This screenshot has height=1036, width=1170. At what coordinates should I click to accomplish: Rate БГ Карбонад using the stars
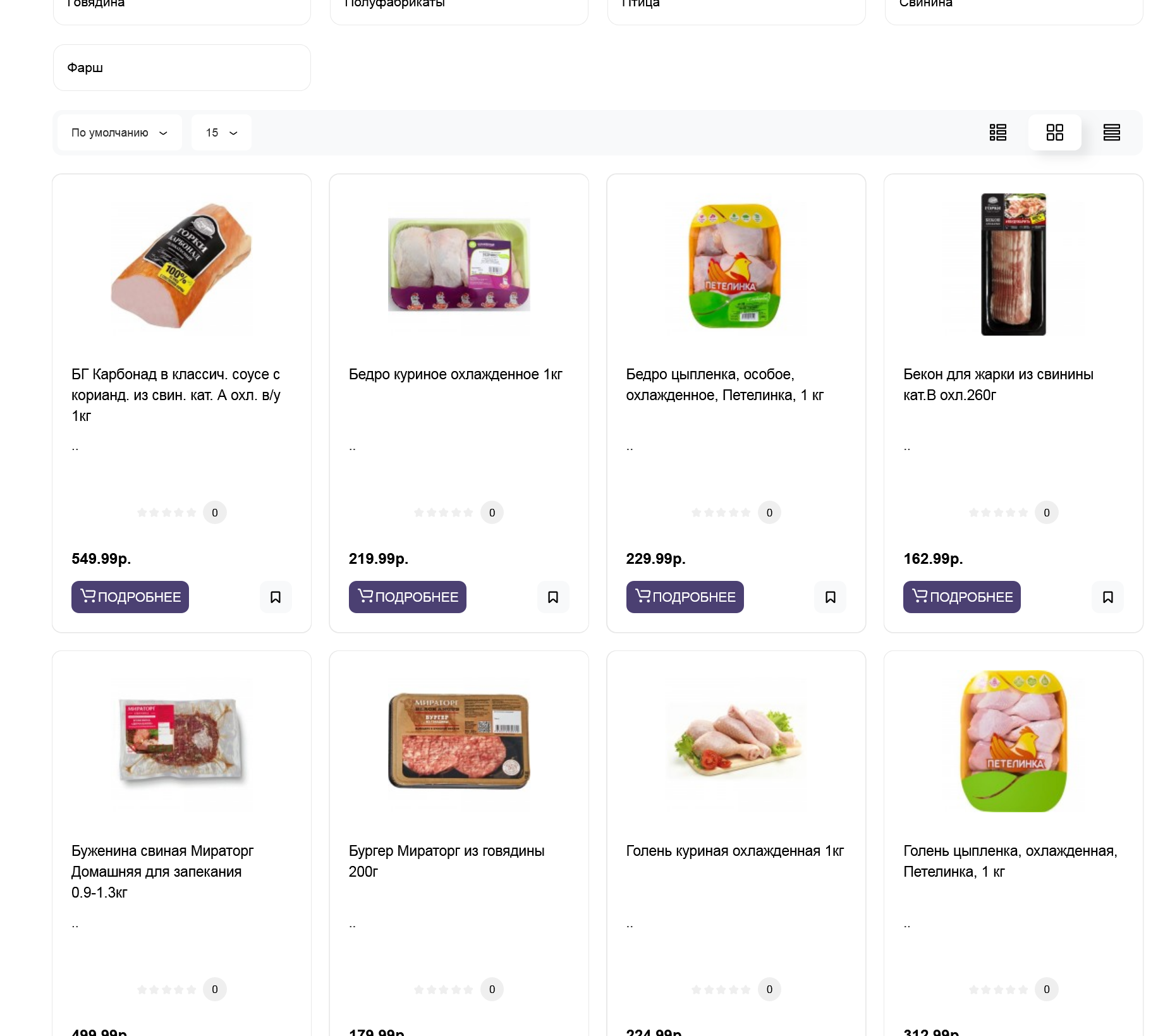[x=167, y=513]
